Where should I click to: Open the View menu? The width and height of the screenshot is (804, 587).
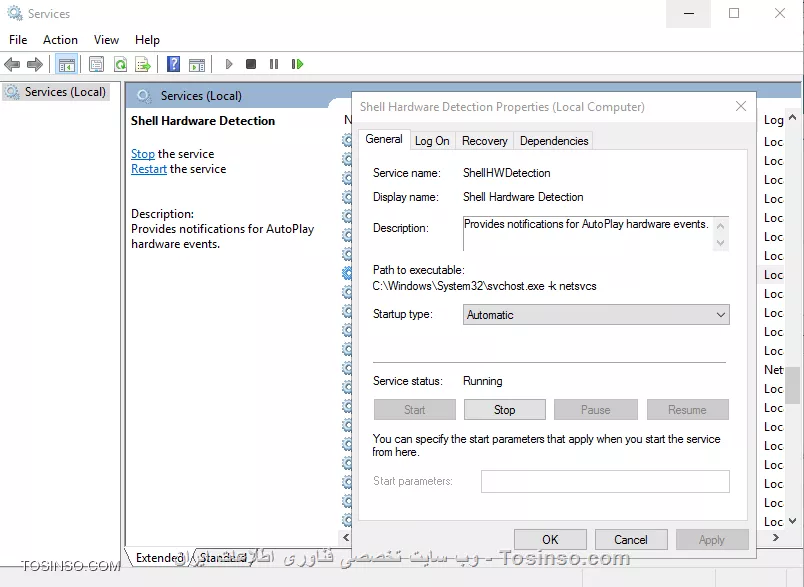[106, 40]
